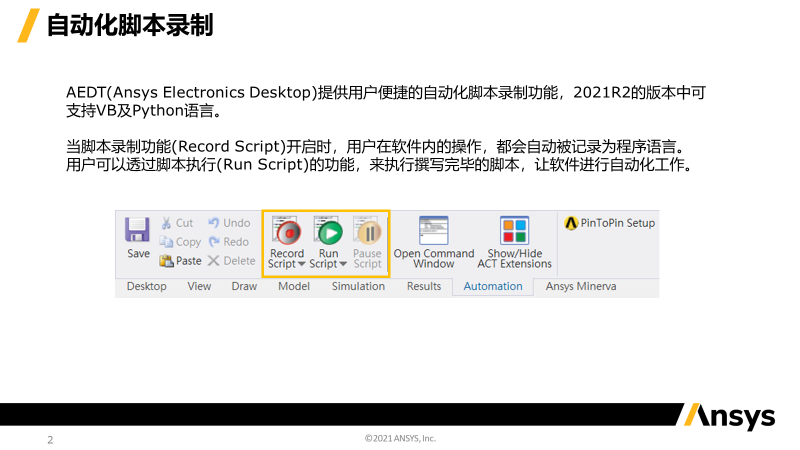The height and width of the screenshot is (450, 800).
Task: Click the Open Command Window label
Action: click(434, 259)
